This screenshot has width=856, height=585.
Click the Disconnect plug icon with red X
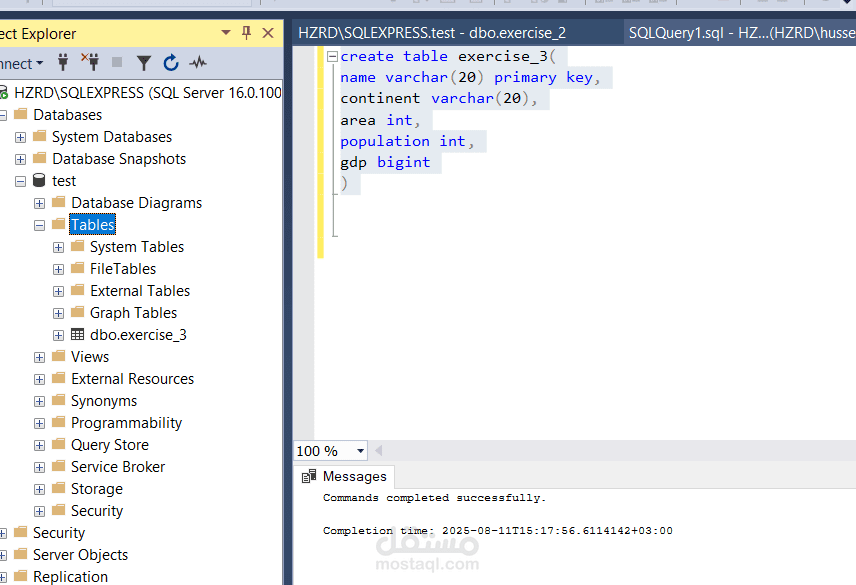click(x=90, y=62)
